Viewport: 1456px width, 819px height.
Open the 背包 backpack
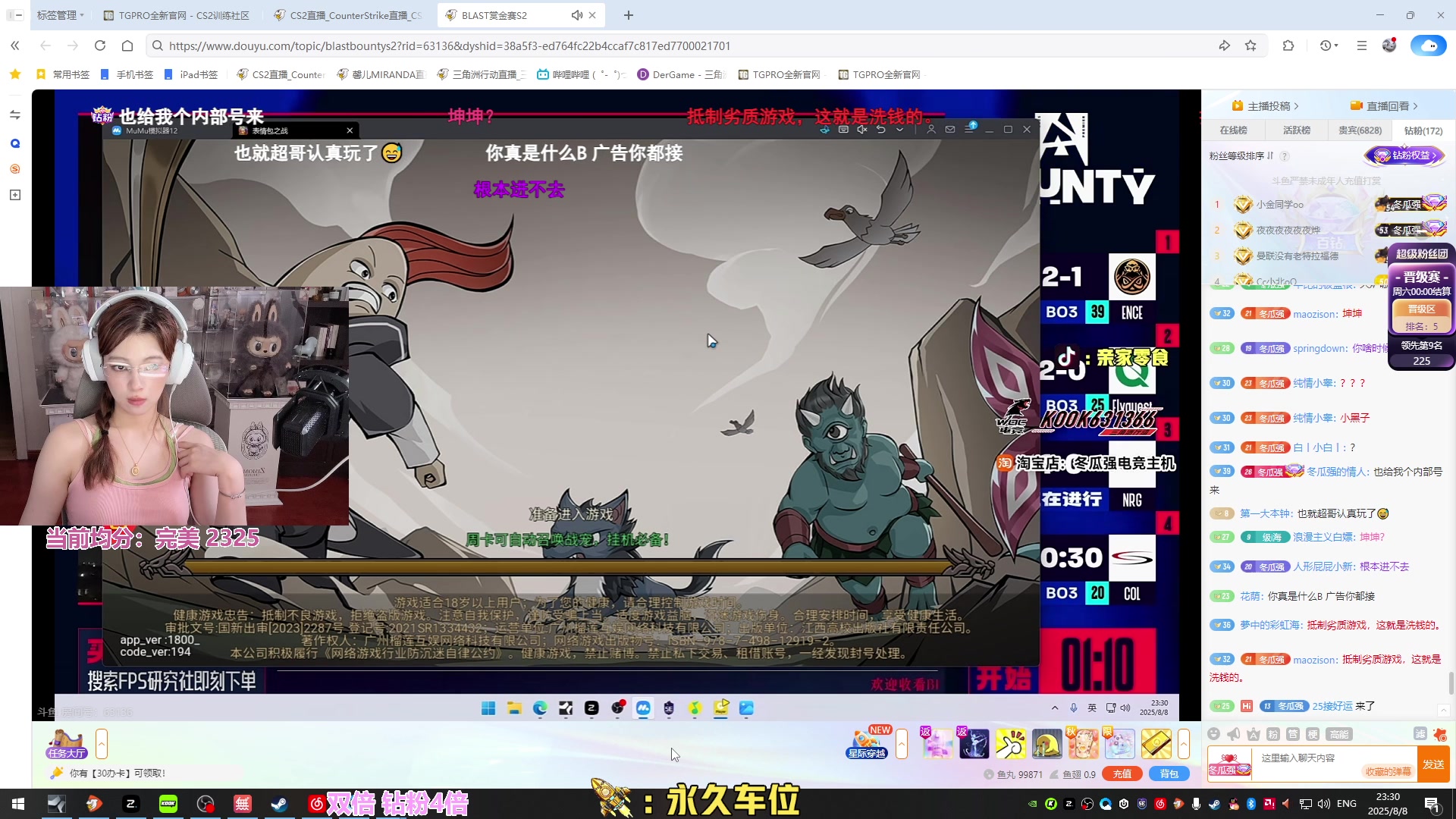coord(1169,774)
